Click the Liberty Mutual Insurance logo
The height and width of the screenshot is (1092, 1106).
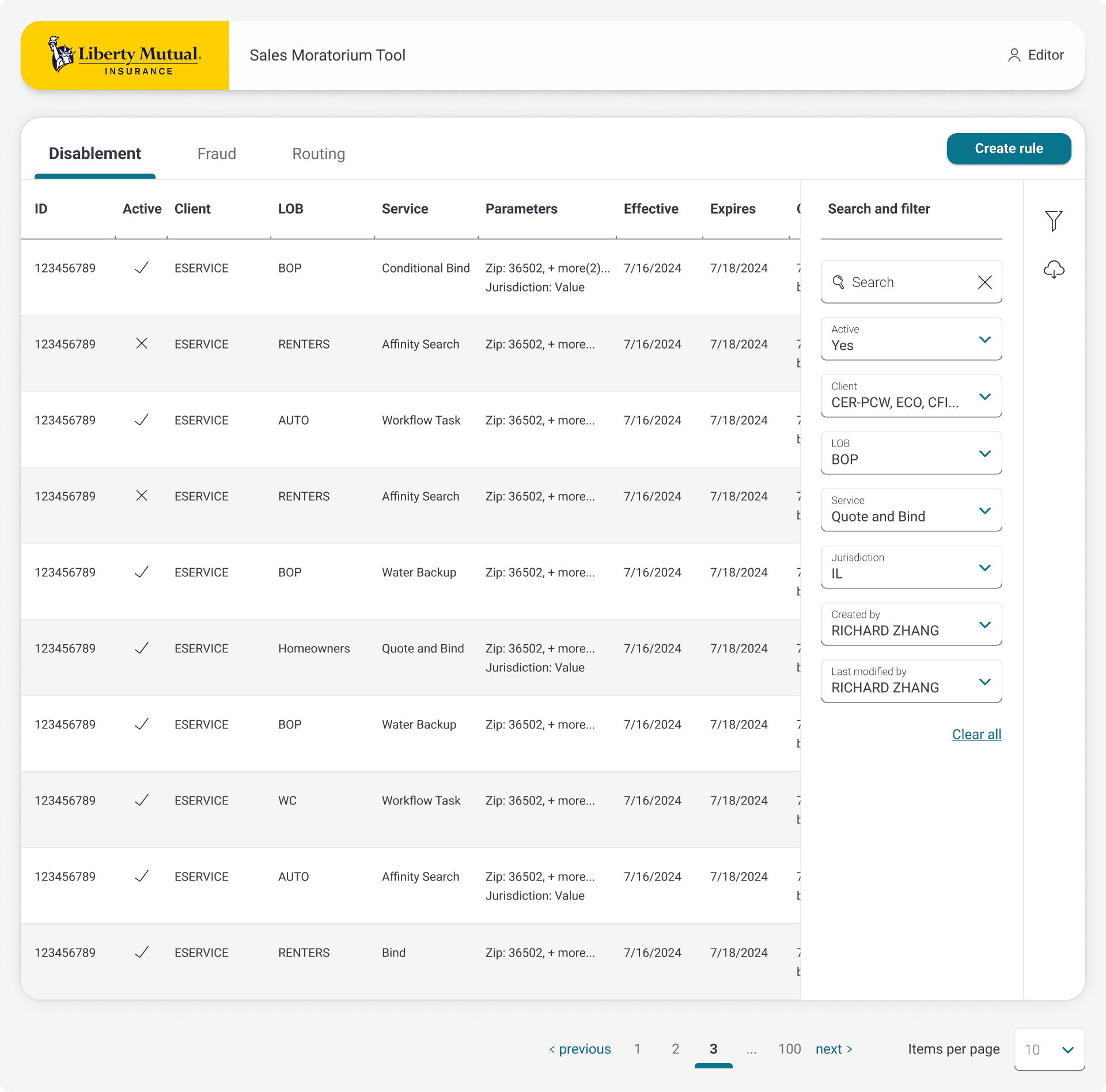coord(125,55)
